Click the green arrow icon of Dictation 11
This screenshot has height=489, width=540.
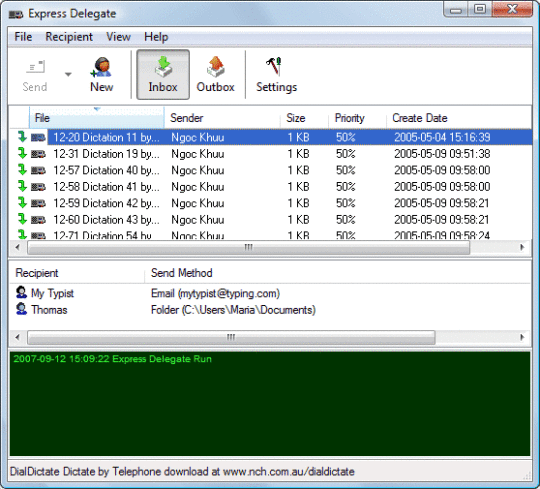tap(22, 137)
